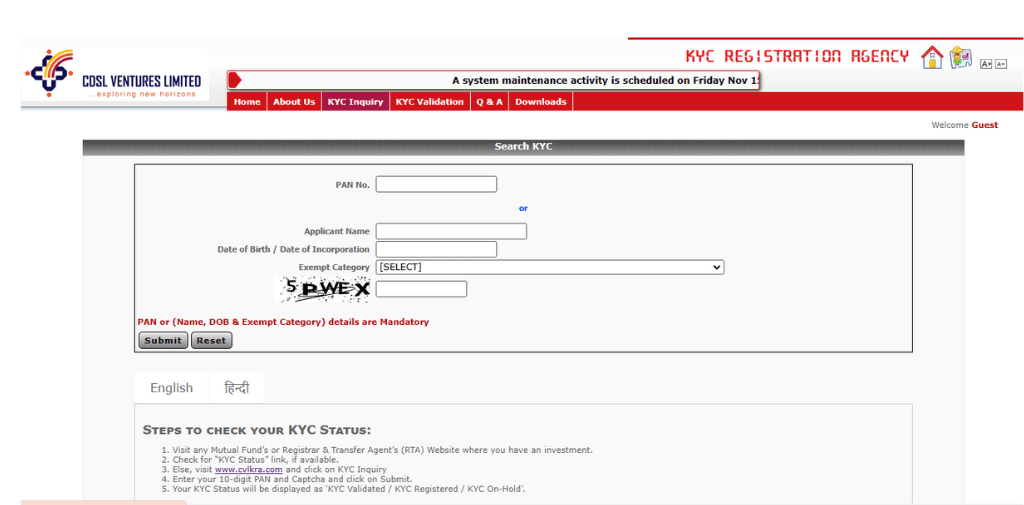The width and height of the screenshot is (1024, 505).
Task: Submit the KYC search form
Action: (x=163, y=340)
